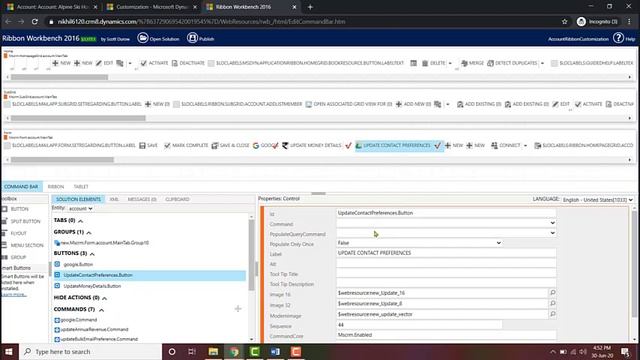Collapse the COMMANDS (7) section

[x=101, y=310]
